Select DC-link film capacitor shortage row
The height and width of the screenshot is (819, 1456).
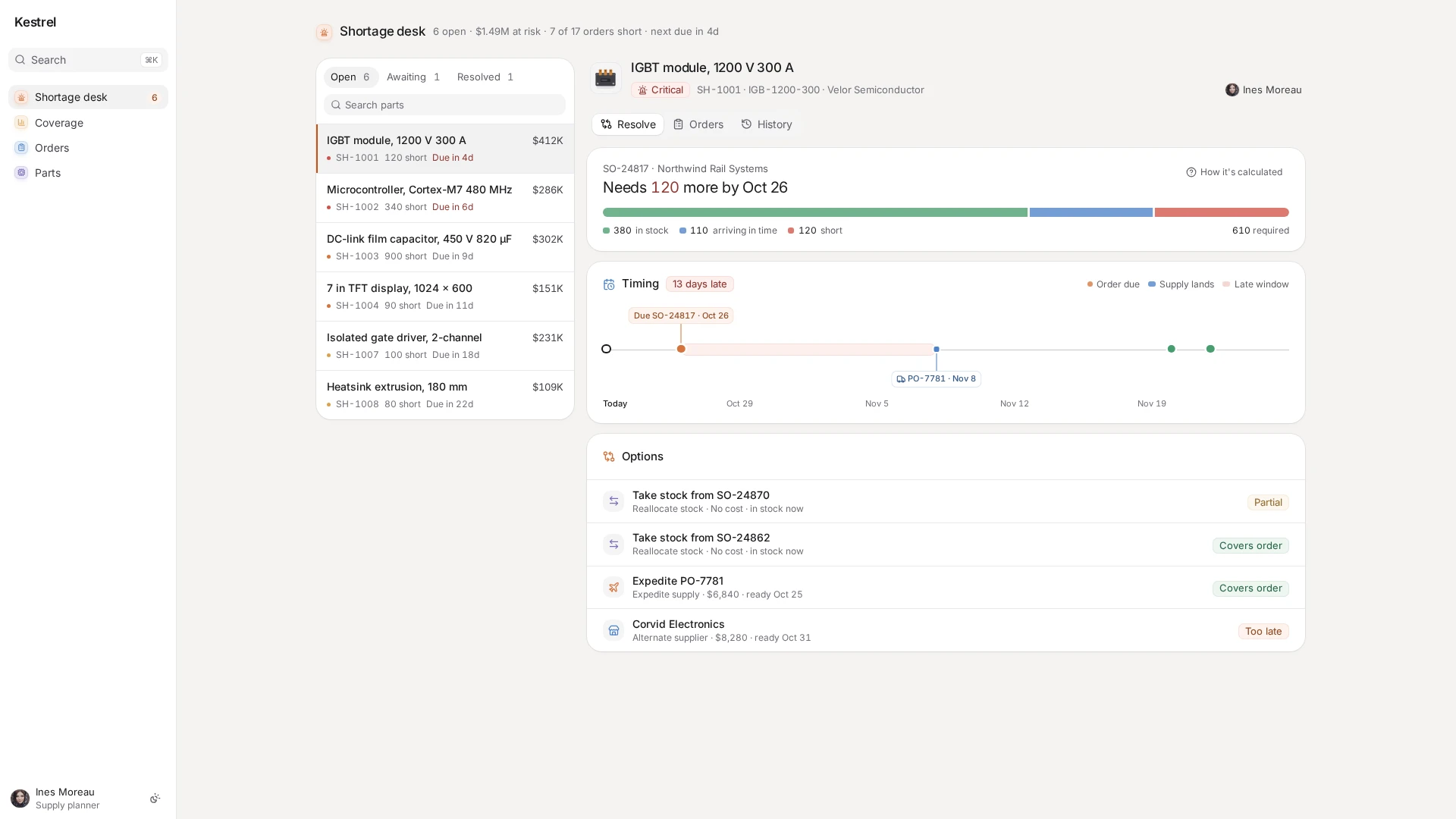point(445,247)
